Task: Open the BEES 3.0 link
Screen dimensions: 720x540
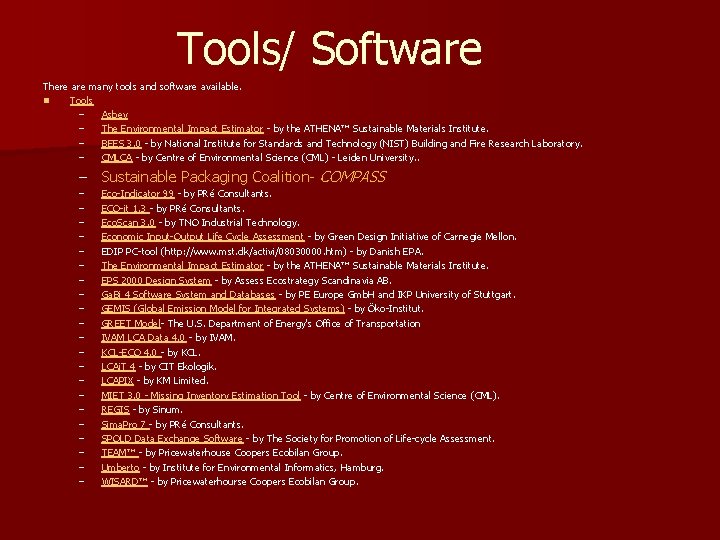Action: [121, 144]
